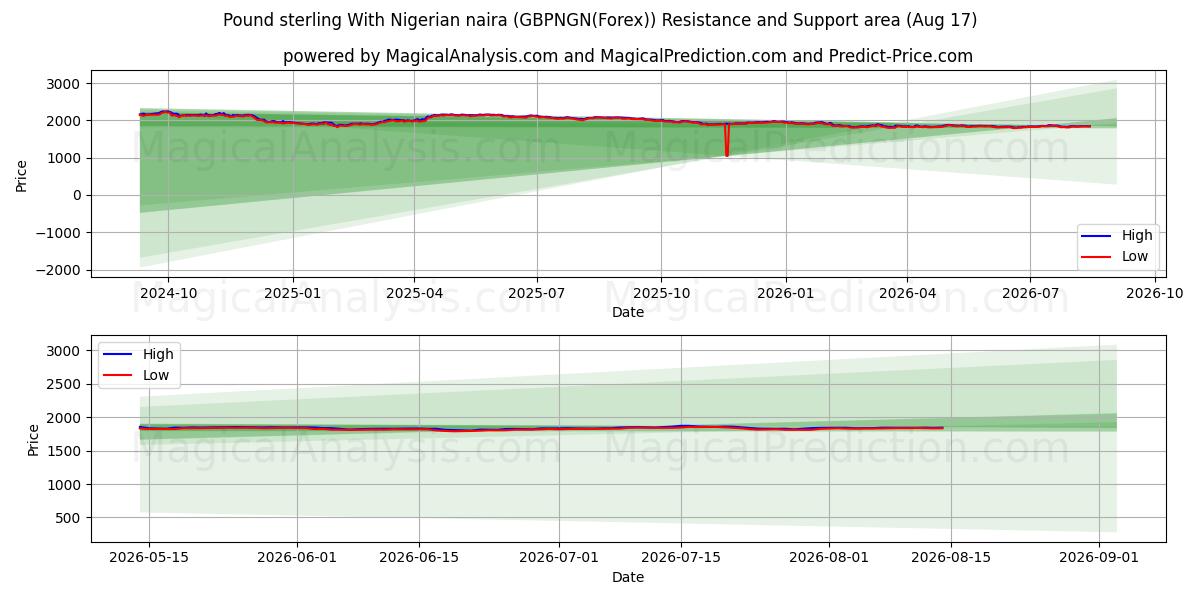Viewport: 1200px width, 600px height.
Task: Click the 2026-01 date tick
Action: tap(785, 293)
